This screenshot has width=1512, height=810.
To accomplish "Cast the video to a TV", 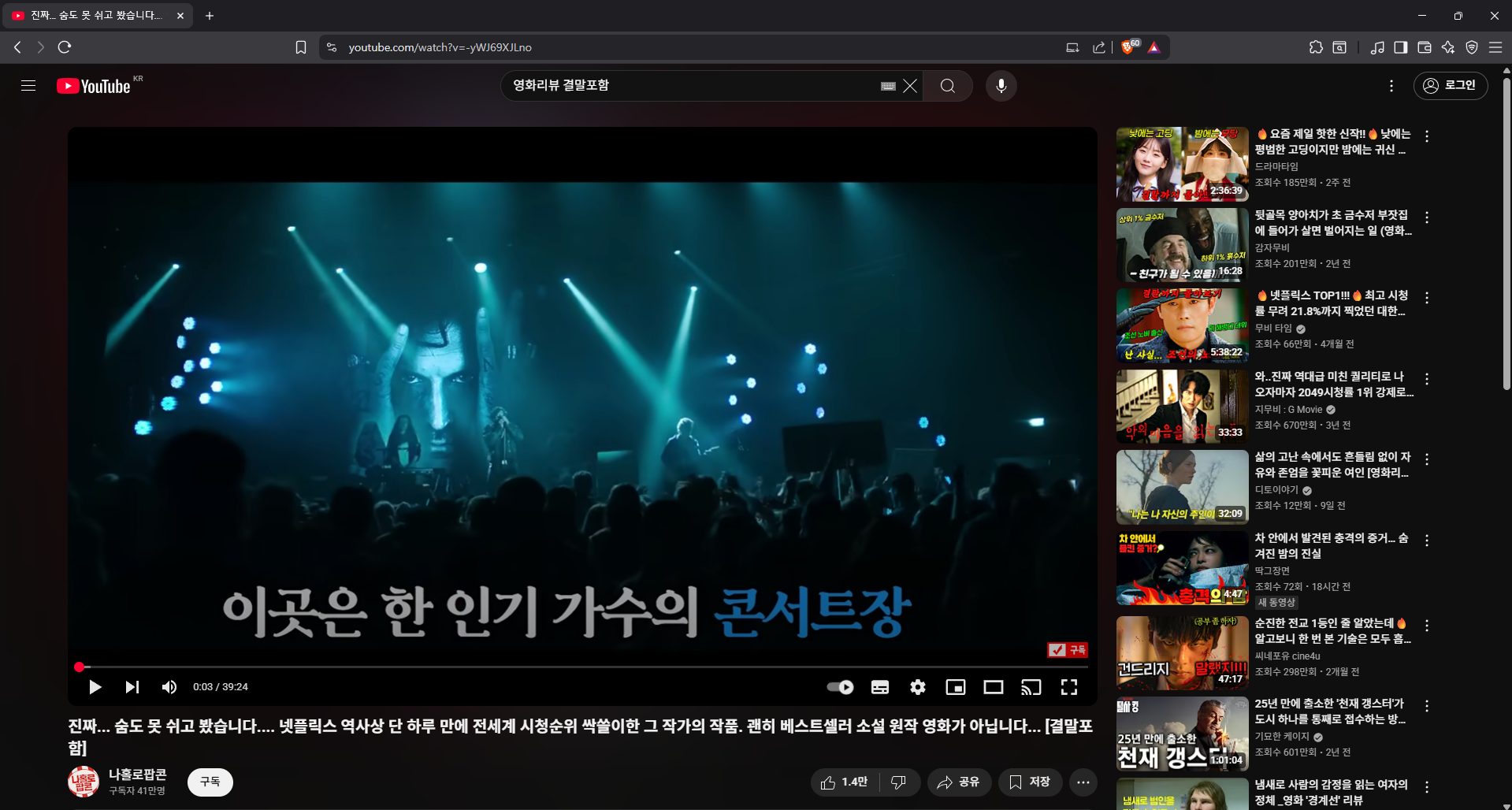I will pos(1031,687).
